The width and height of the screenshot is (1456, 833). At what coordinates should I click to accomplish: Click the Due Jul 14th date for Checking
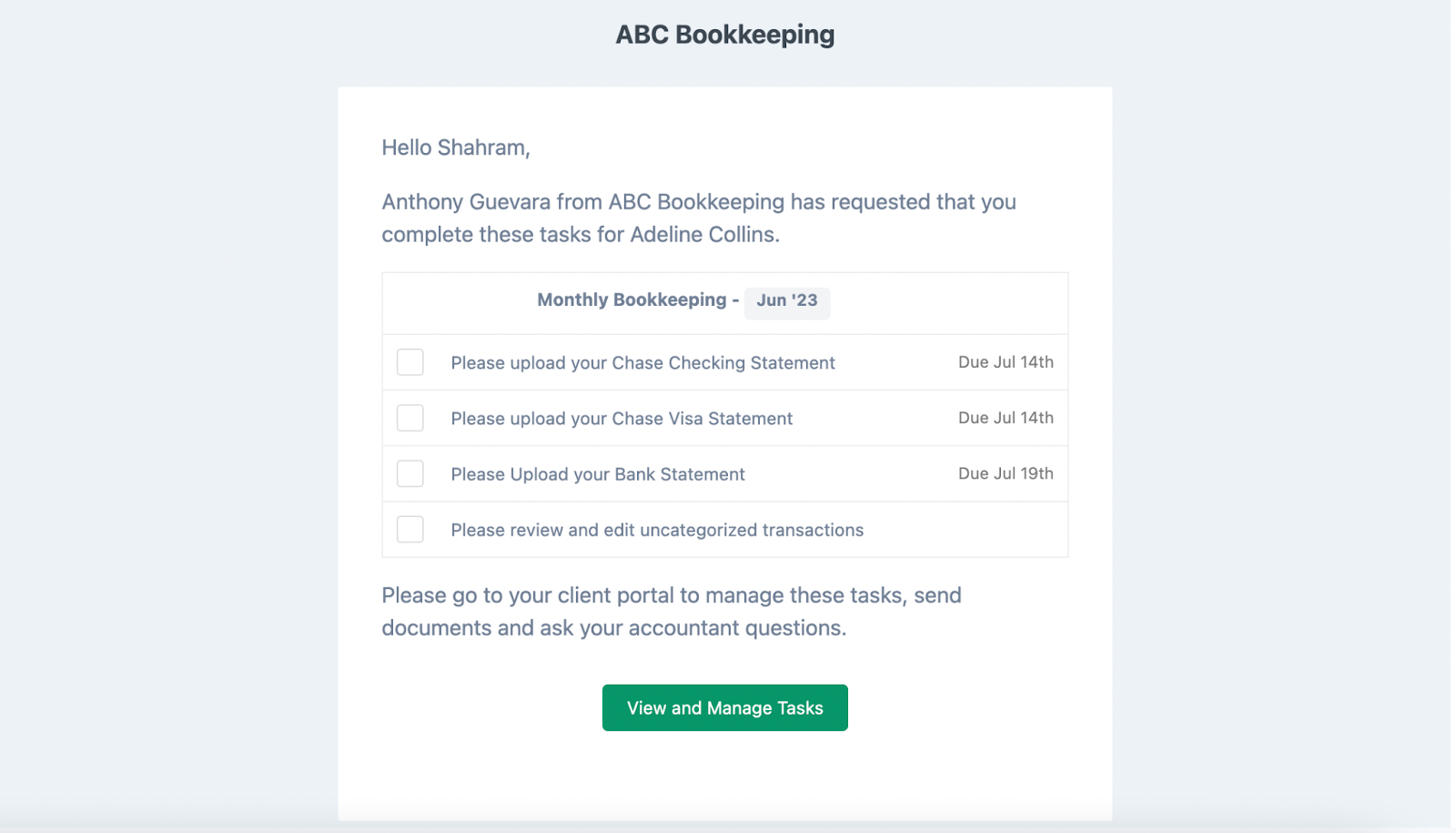[x=1006, y=362]
